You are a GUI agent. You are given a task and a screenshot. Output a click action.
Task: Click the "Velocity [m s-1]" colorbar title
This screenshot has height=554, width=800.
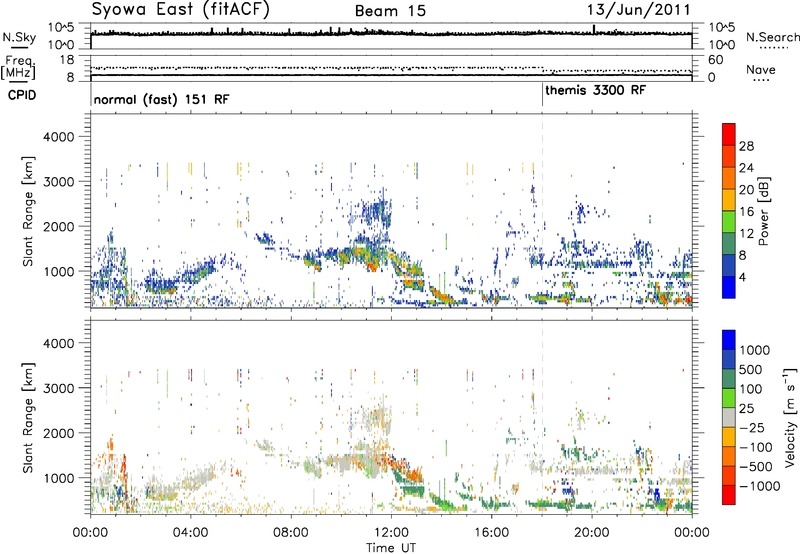coord(790,417)
